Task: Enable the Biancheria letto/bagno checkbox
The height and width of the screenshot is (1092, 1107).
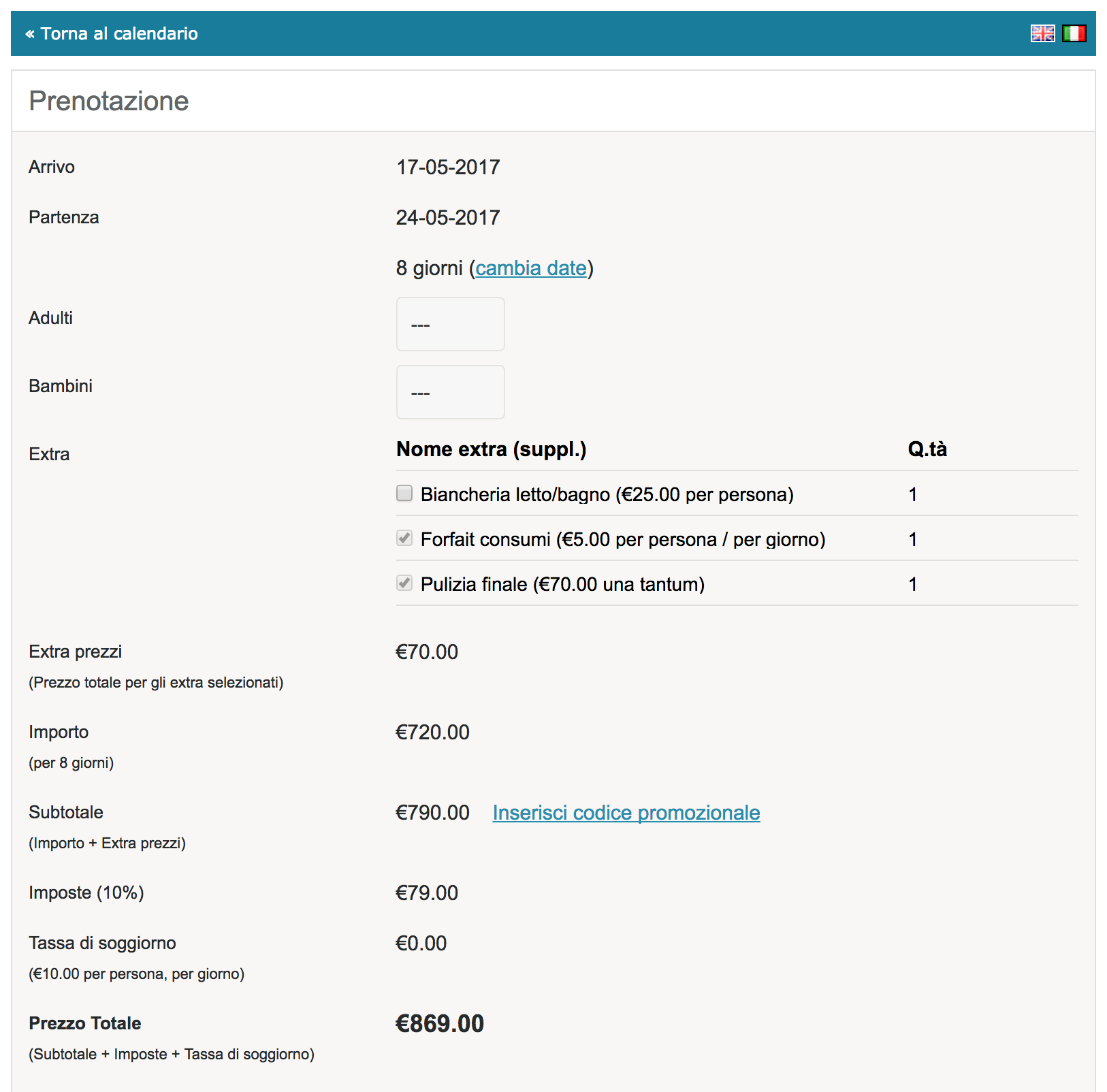Action: tap(404, 494)
